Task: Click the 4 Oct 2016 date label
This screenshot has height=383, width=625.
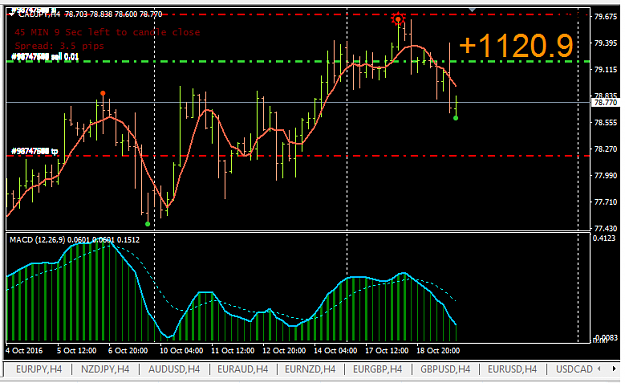Action: pyautogui.click(x=24, y=351)
